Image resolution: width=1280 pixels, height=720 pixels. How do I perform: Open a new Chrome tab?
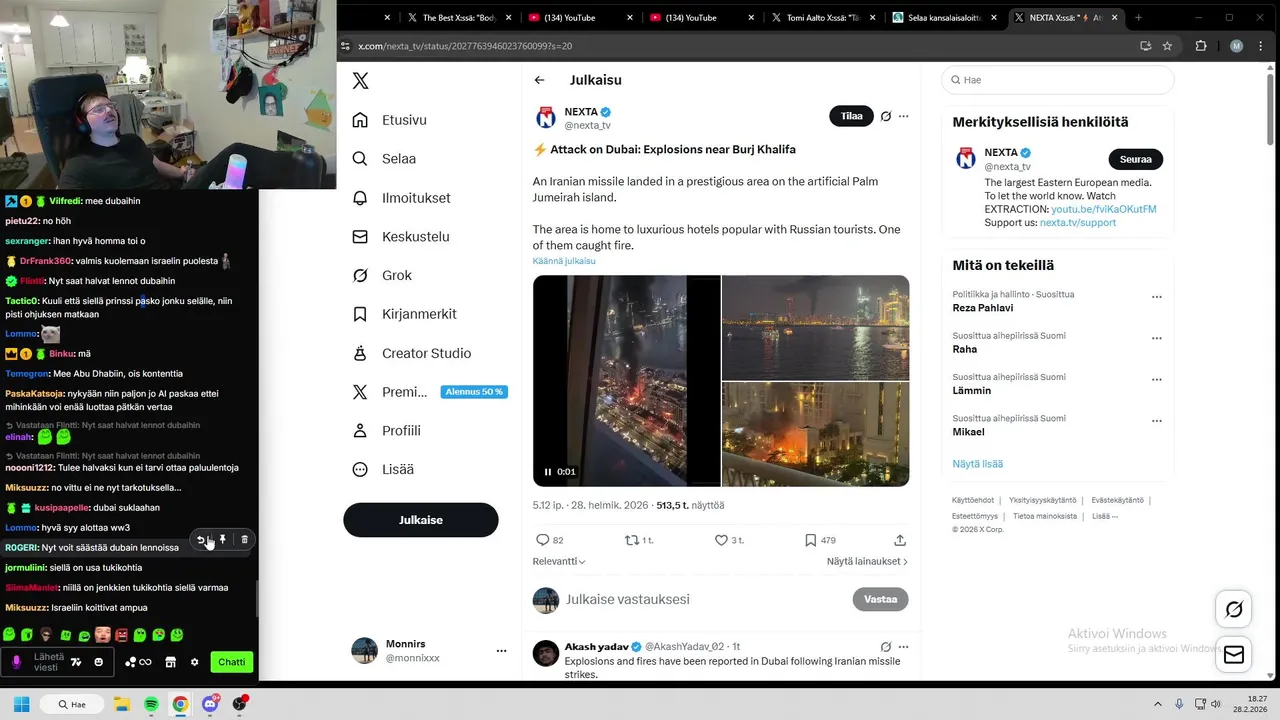point(1138,18)
